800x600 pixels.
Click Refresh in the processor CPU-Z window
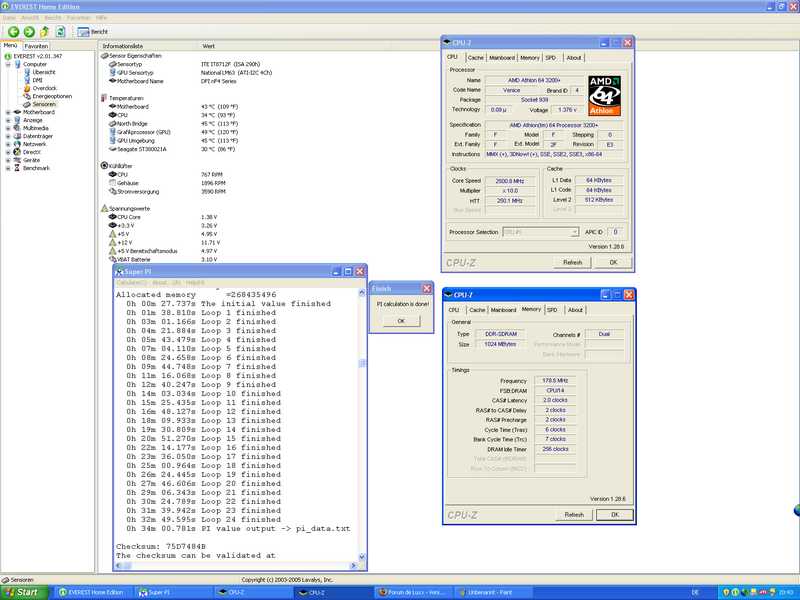[x=572, y=262]
